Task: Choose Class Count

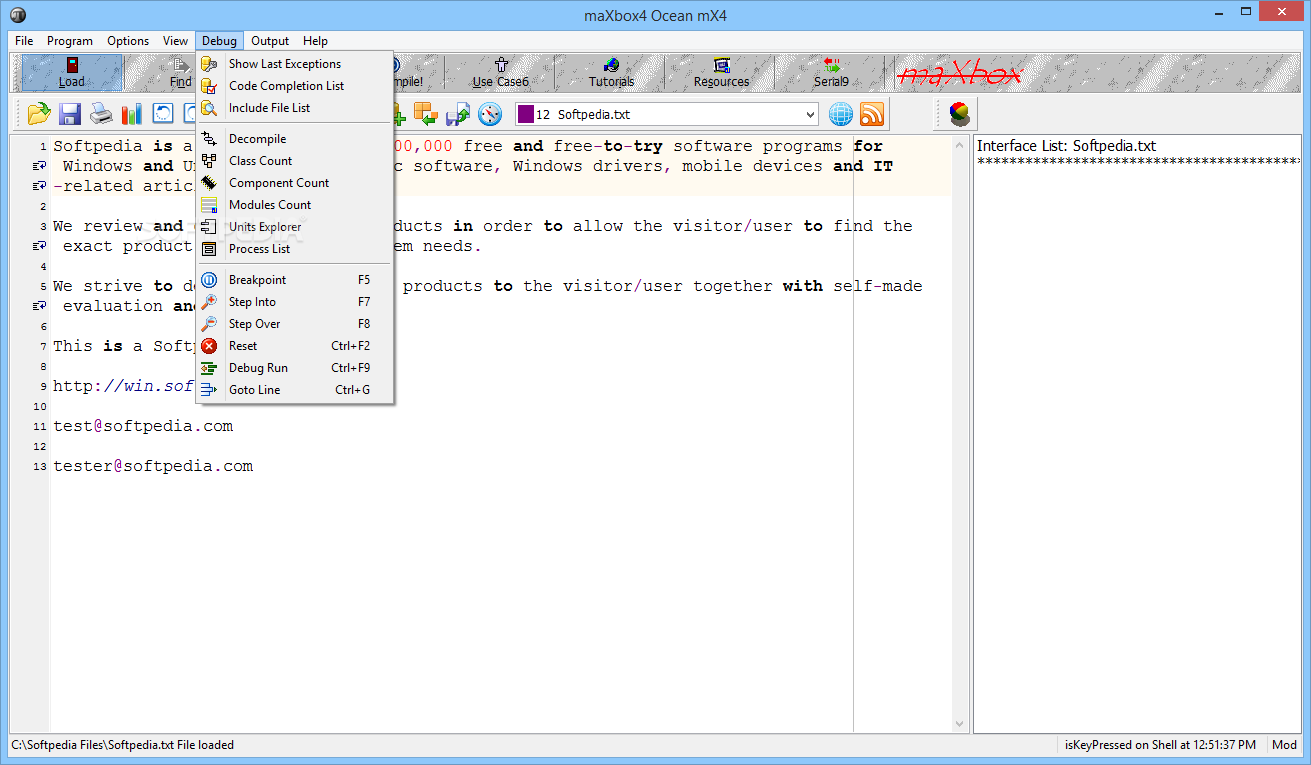Action: click(295, 161)
